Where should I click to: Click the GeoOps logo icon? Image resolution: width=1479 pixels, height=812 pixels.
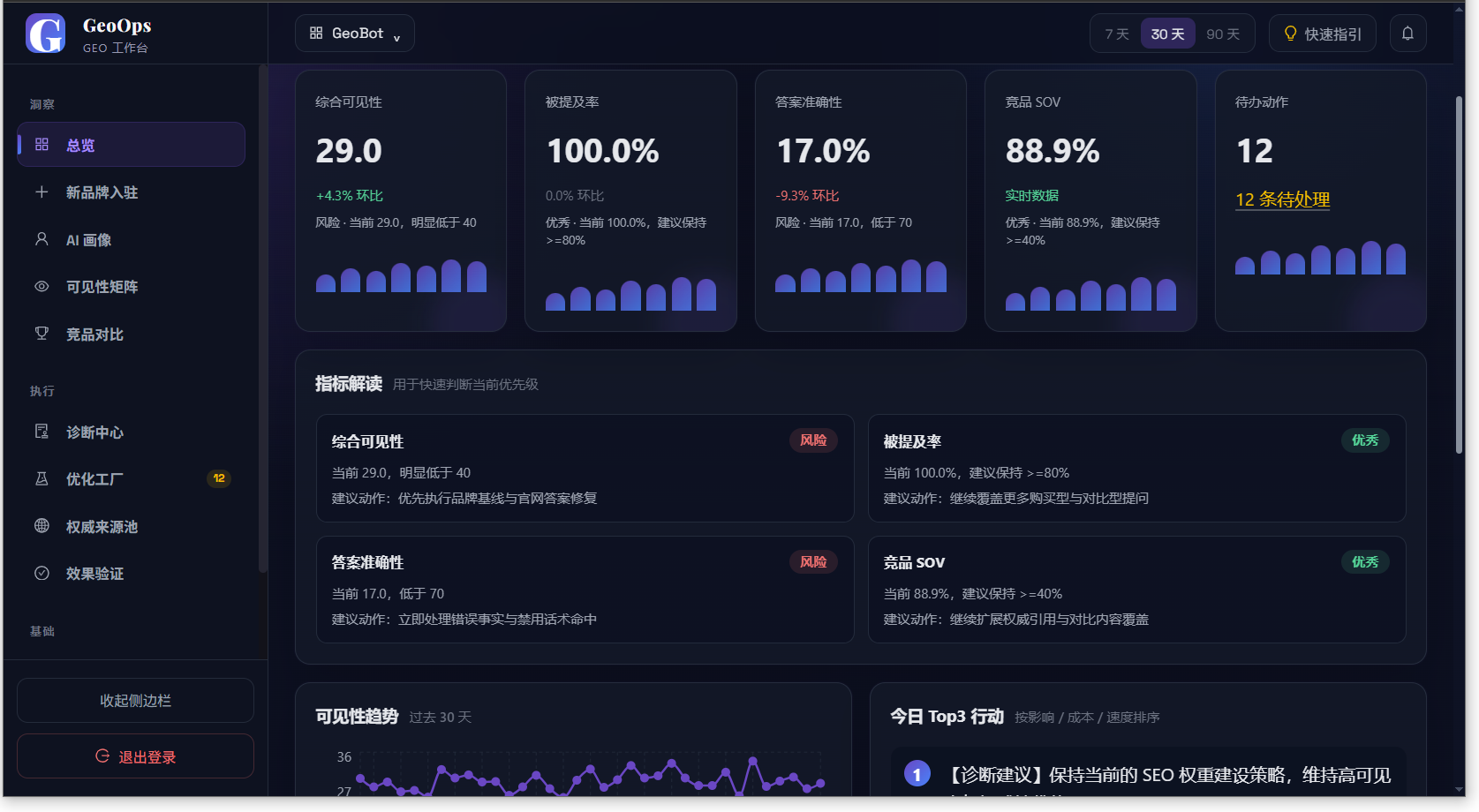click(46, 34)
